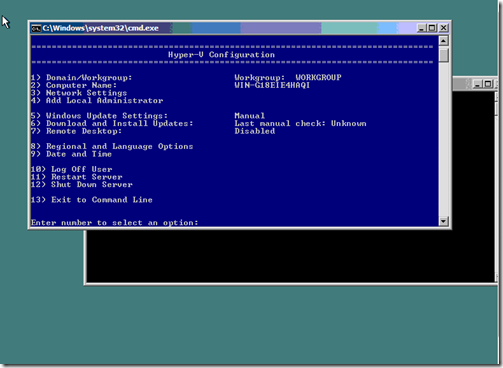Click the '2) Computer Name:' line
503x368 pixels.
coord(74,85)
